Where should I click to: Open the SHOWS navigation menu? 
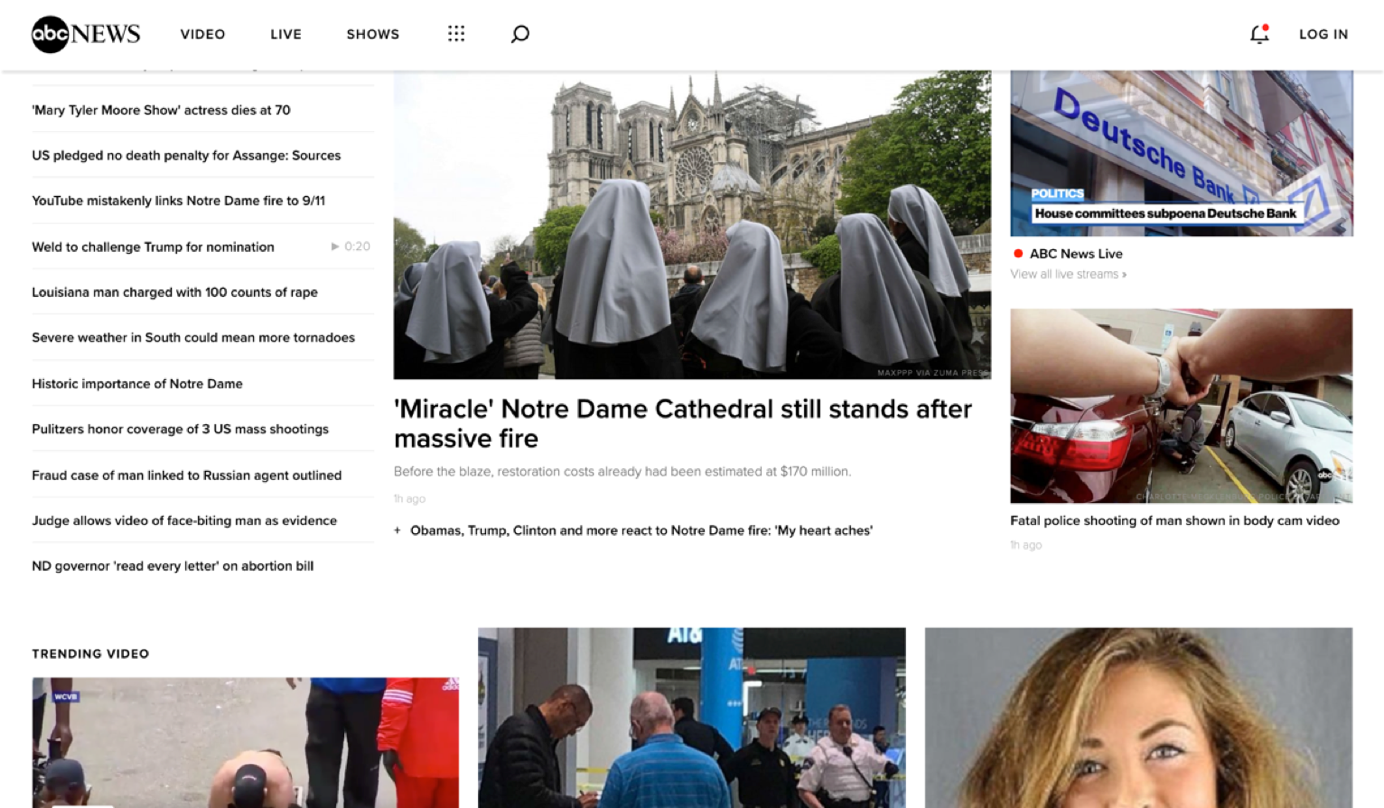coord(373,34)
